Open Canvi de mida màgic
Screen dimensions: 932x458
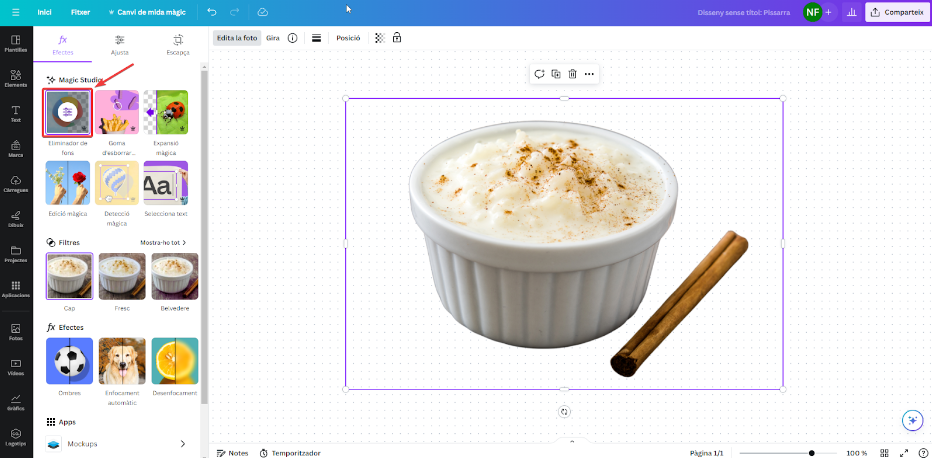(x=147, y=12)
